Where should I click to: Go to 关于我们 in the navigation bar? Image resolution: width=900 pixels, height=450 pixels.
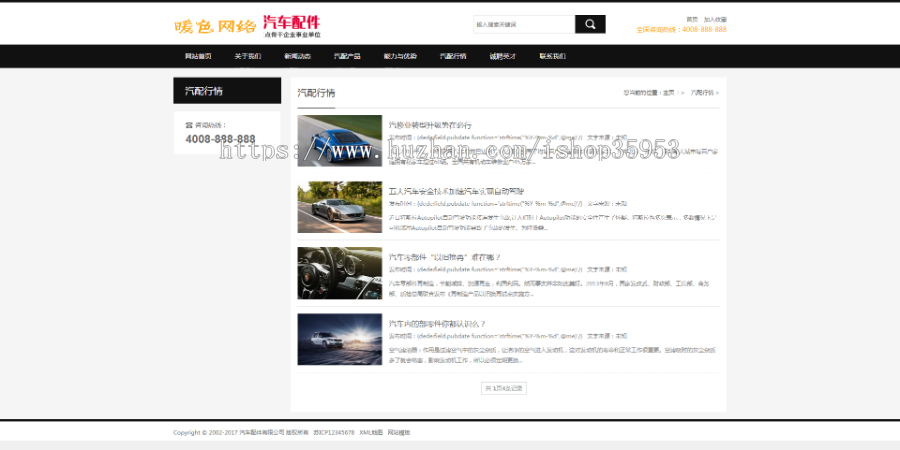pyautogui.click(x=247, y=57)
